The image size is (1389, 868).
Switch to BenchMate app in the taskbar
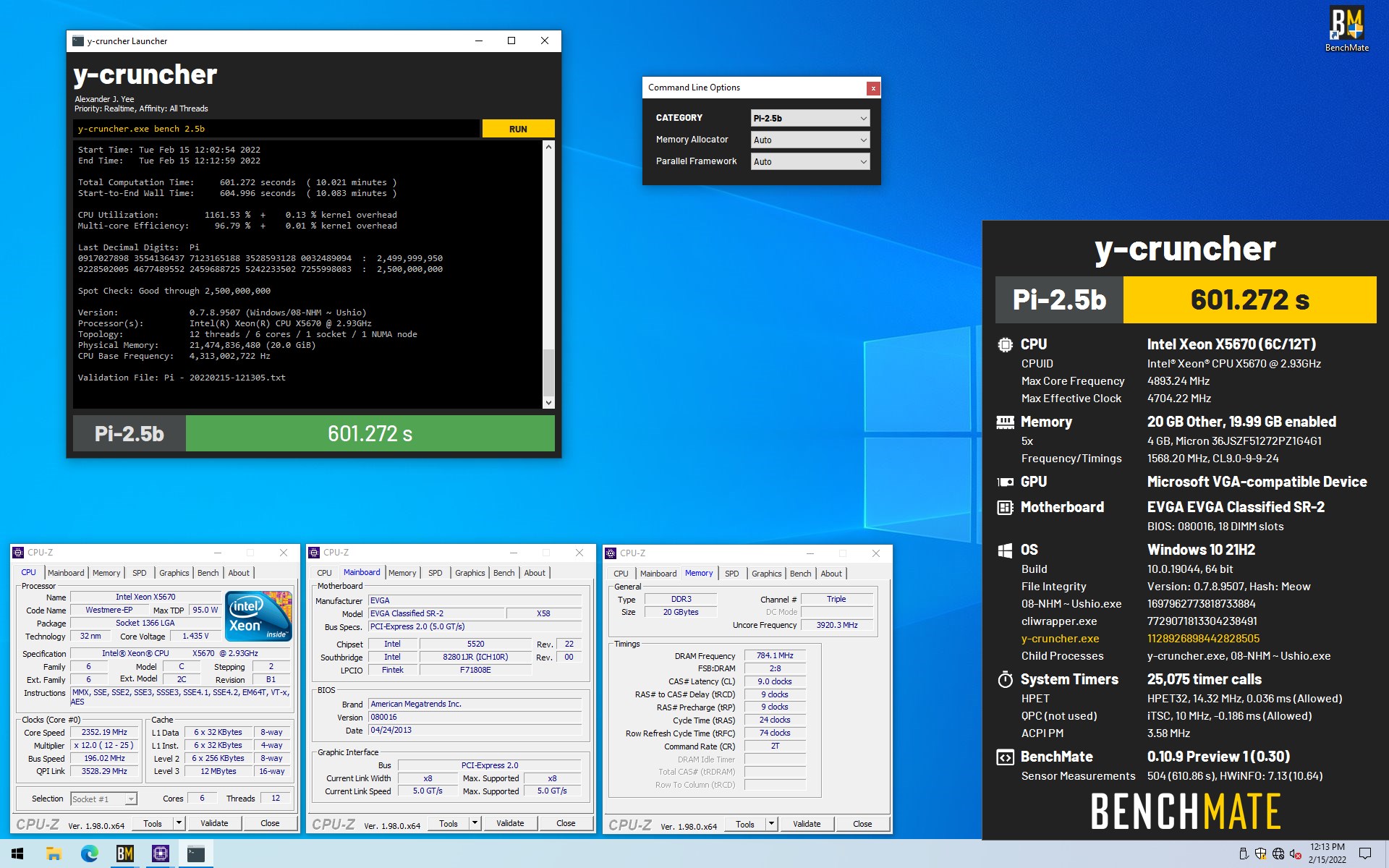coord(124,854)
